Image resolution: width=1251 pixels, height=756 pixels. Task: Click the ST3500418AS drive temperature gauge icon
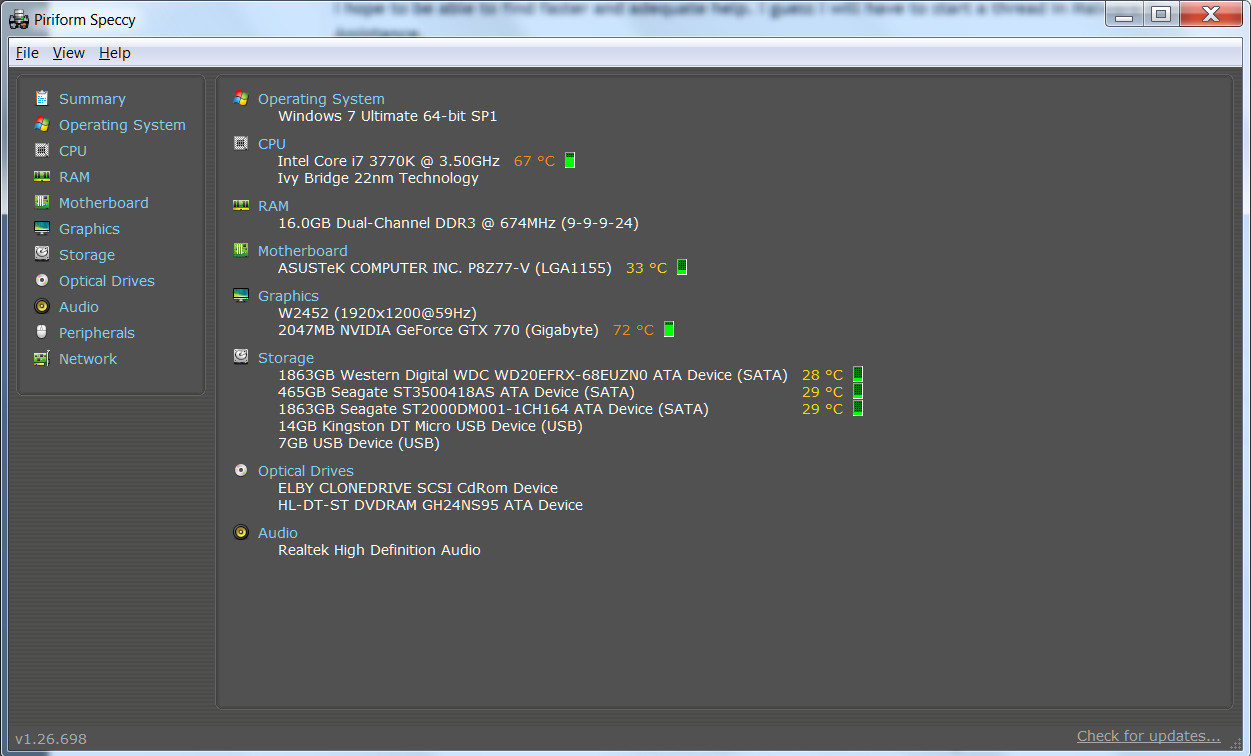tap(858, 392)
